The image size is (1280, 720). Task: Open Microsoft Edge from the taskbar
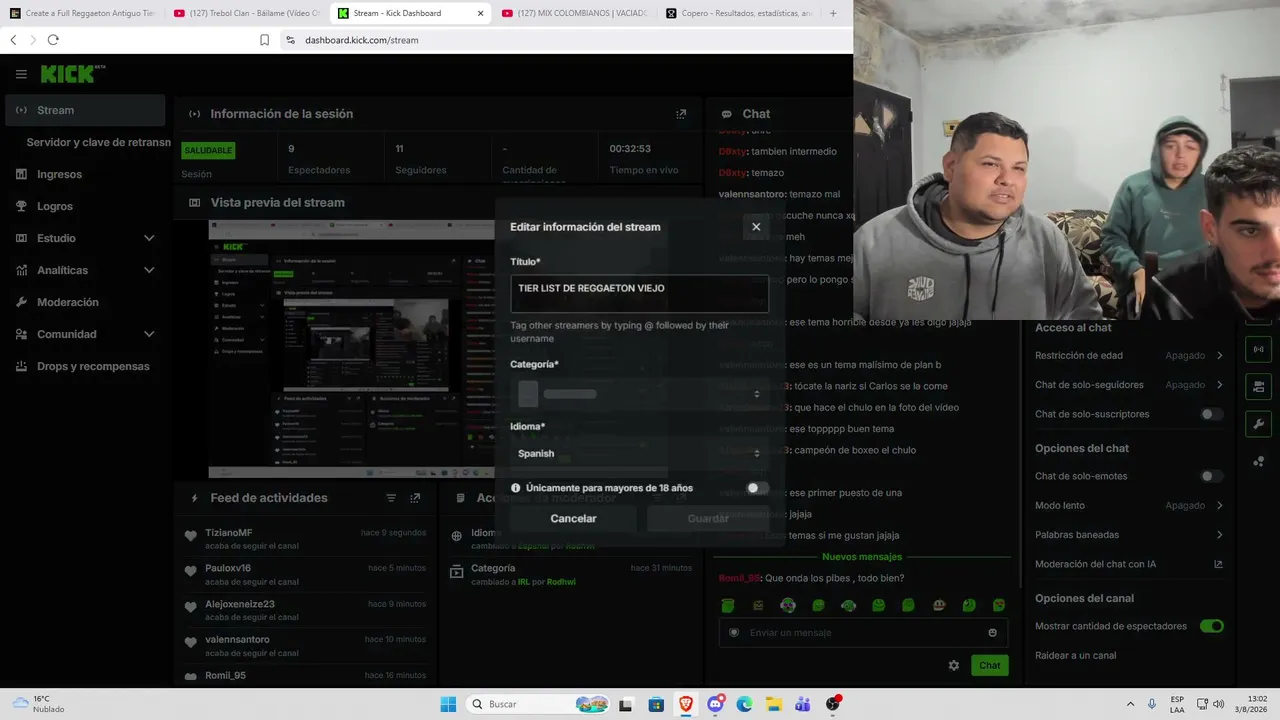pyautogui.click(x=744, y=704)
